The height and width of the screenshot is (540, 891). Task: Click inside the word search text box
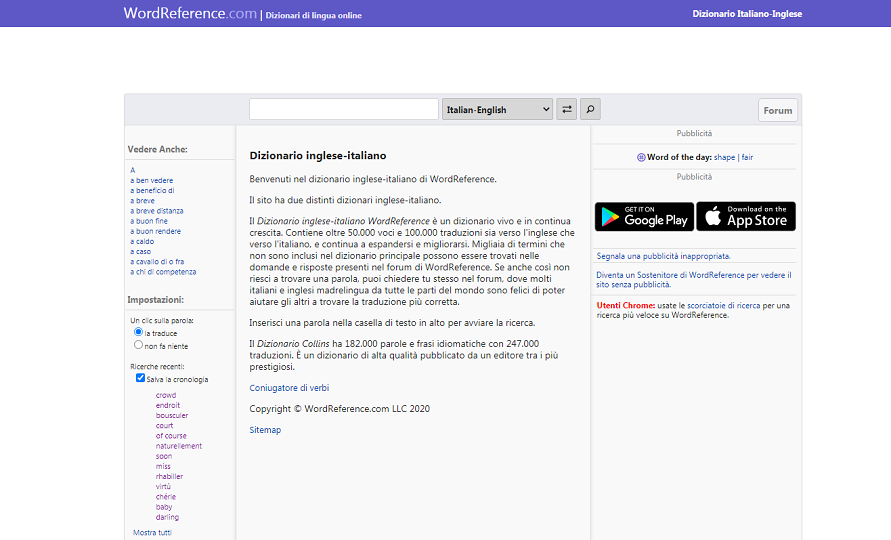[344, 110]
